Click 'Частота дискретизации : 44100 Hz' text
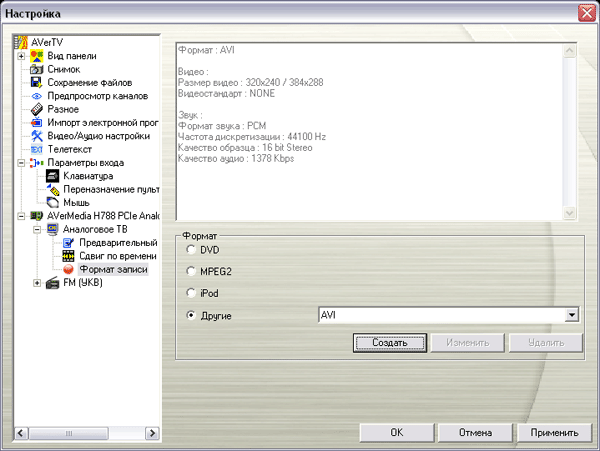 pos(252,137)
